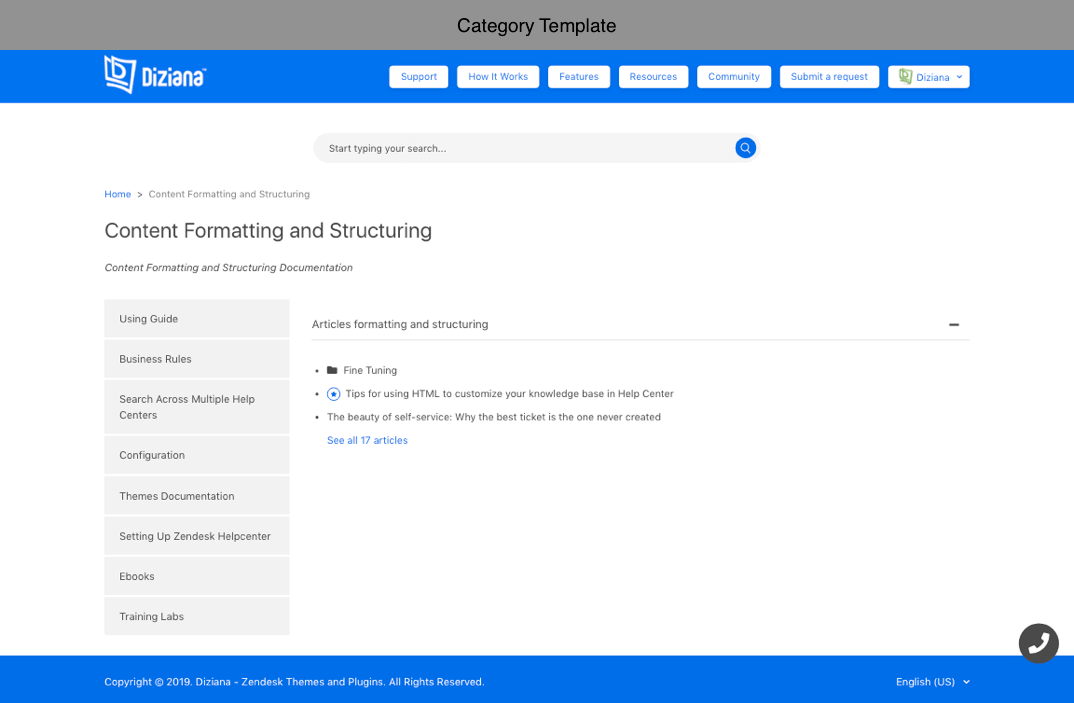This screenshot has width=1074, height=703.
Task: Click the blue search magnifier icon
Action: tap(745, 148)
